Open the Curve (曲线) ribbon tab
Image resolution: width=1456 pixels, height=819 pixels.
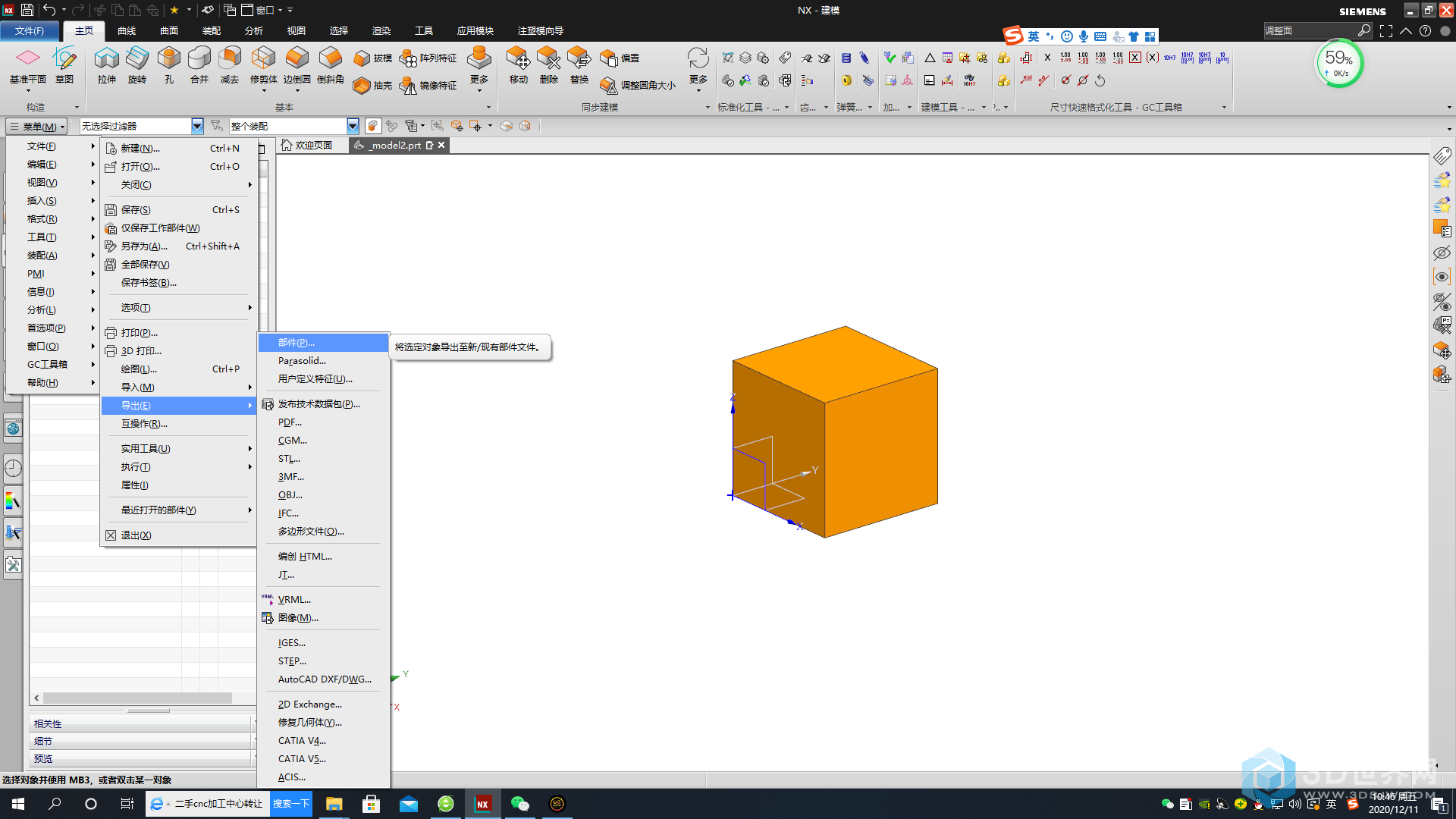pyautogui.click(x=127, y=31)
